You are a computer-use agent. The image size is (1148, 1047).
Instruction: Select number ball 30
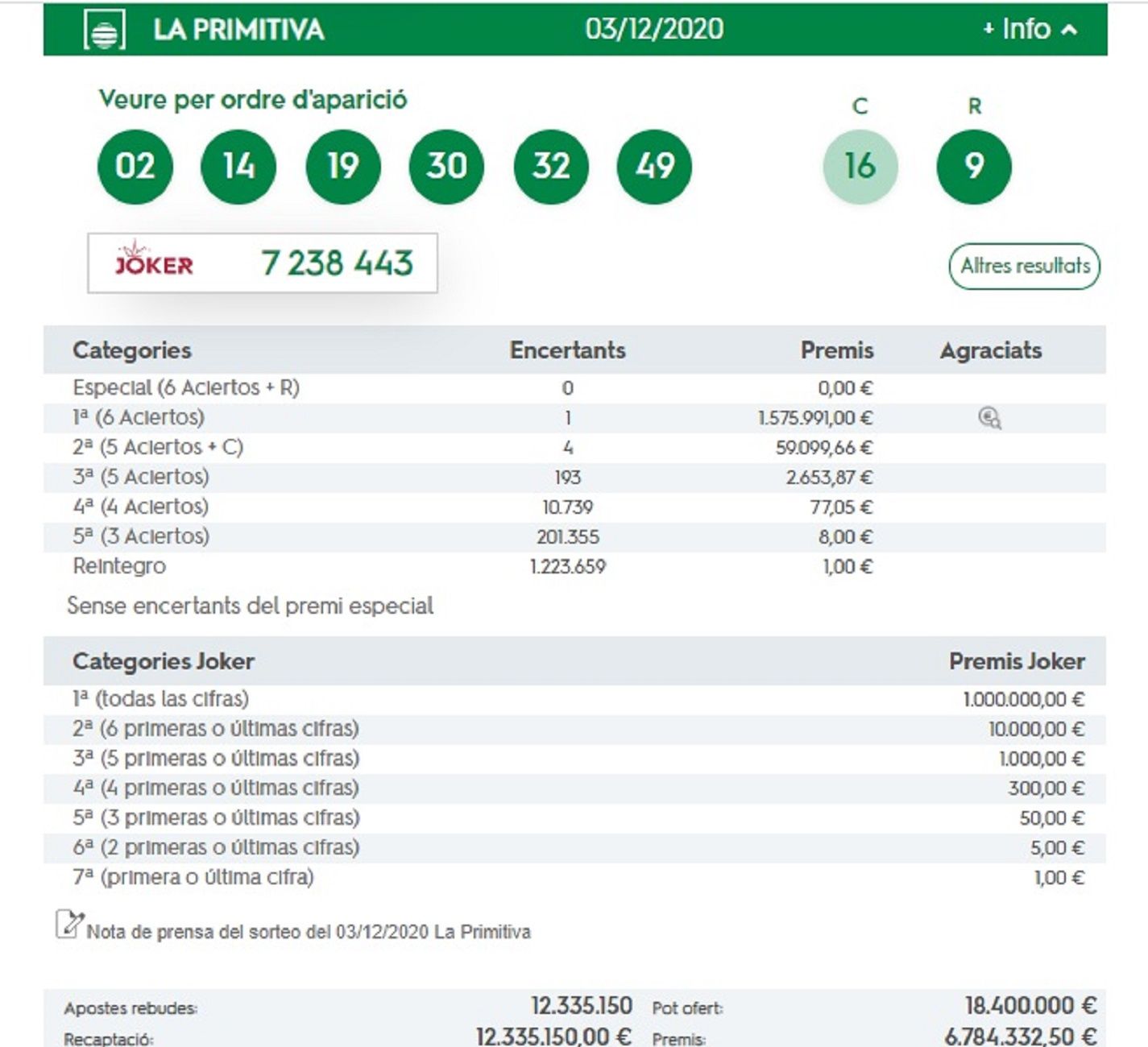[447, 167]
